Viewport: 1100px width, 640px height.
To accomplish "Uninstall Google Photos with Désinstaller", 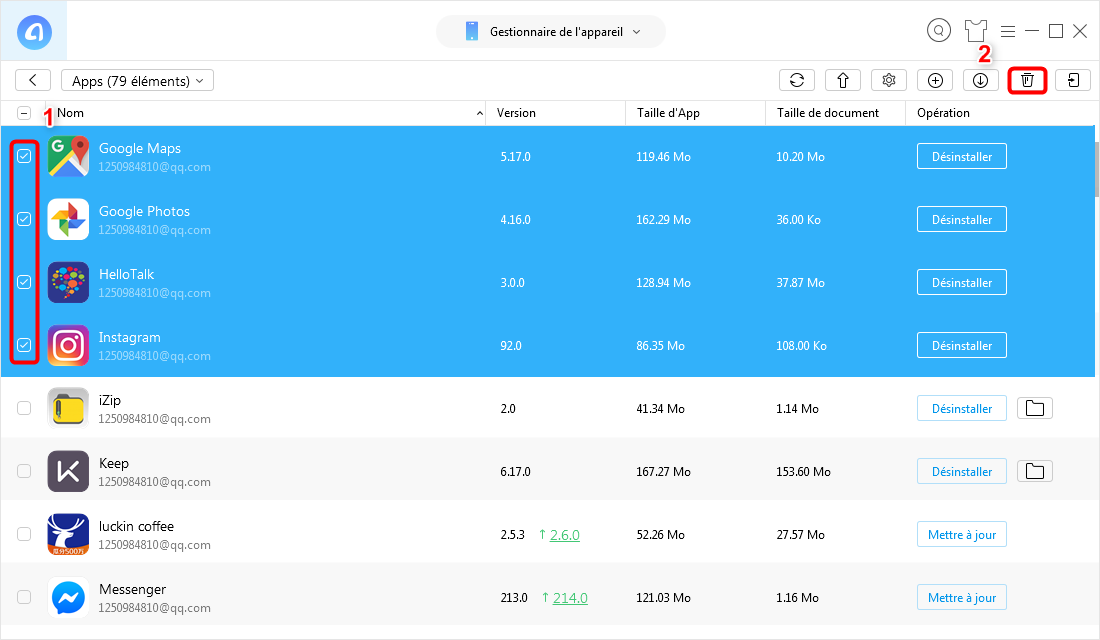I will (x=962, y=220).
